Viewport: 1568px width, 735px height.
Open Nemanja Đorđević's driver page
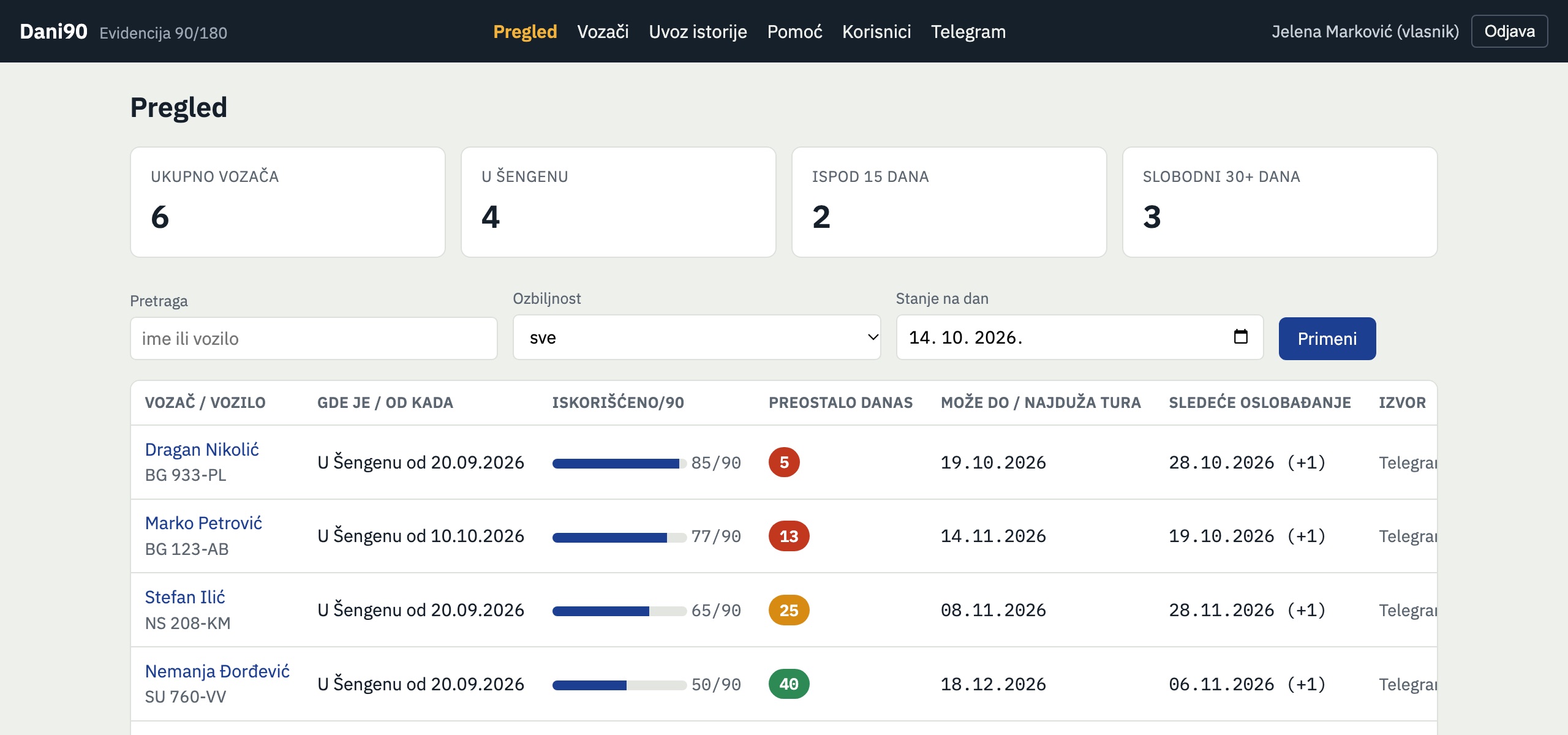click(x=217, y=671)
